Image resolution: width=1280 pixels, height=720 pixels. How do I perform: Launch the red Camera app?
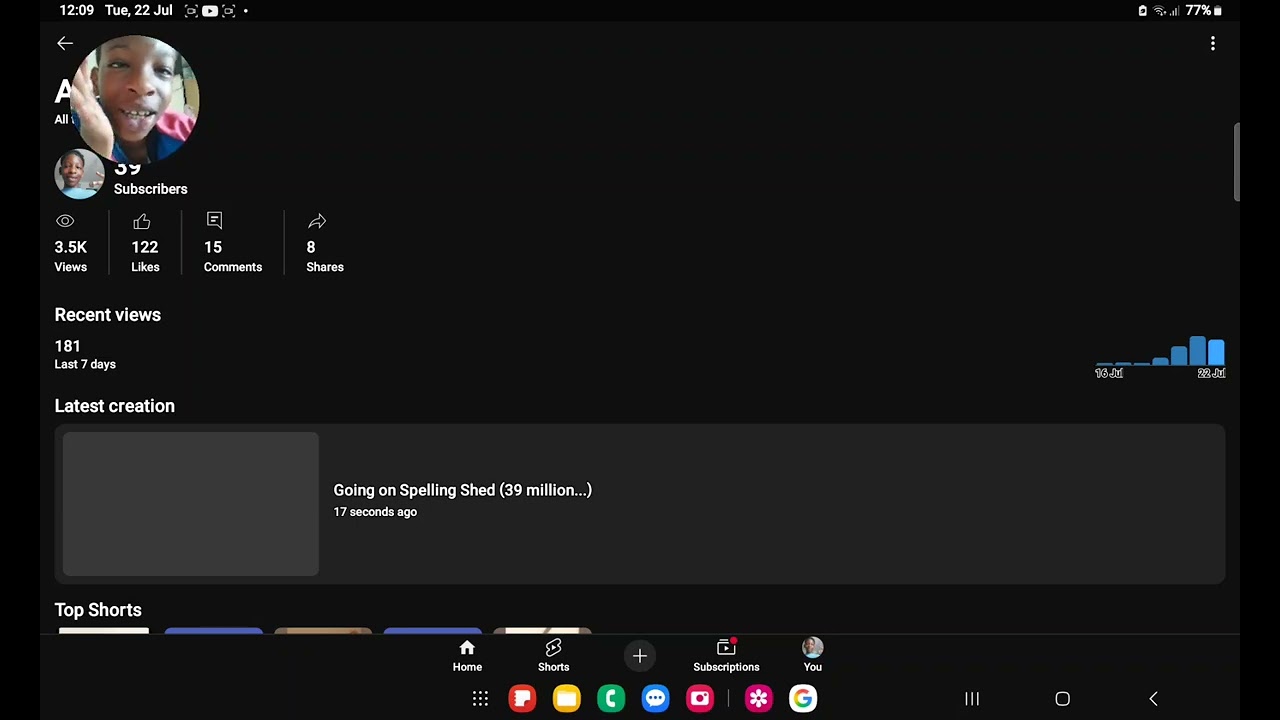(x=700, y=699)
